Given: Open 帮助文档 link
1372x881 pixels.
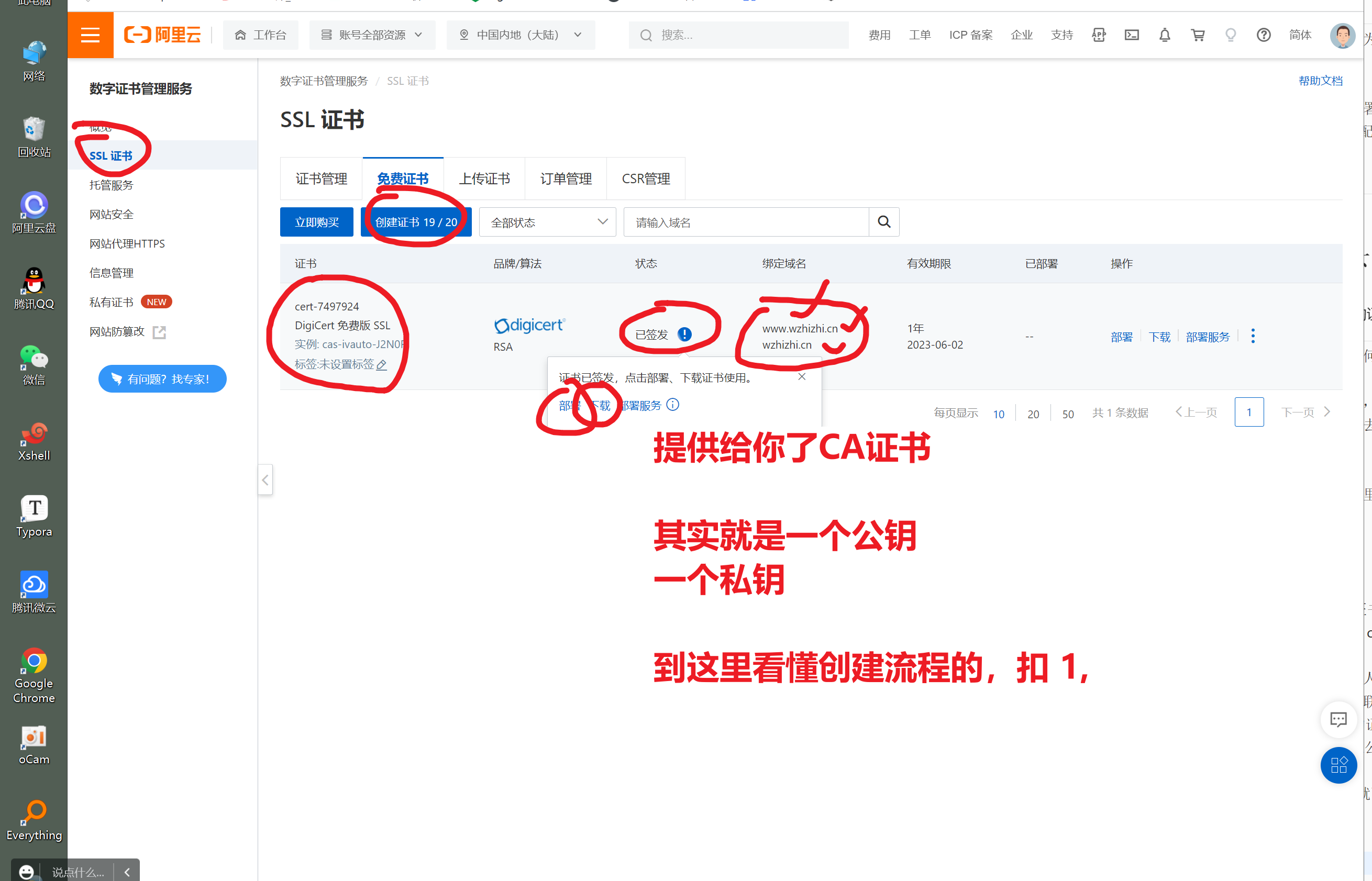Looking at the screenshot, I should [x=1320, y=81].
